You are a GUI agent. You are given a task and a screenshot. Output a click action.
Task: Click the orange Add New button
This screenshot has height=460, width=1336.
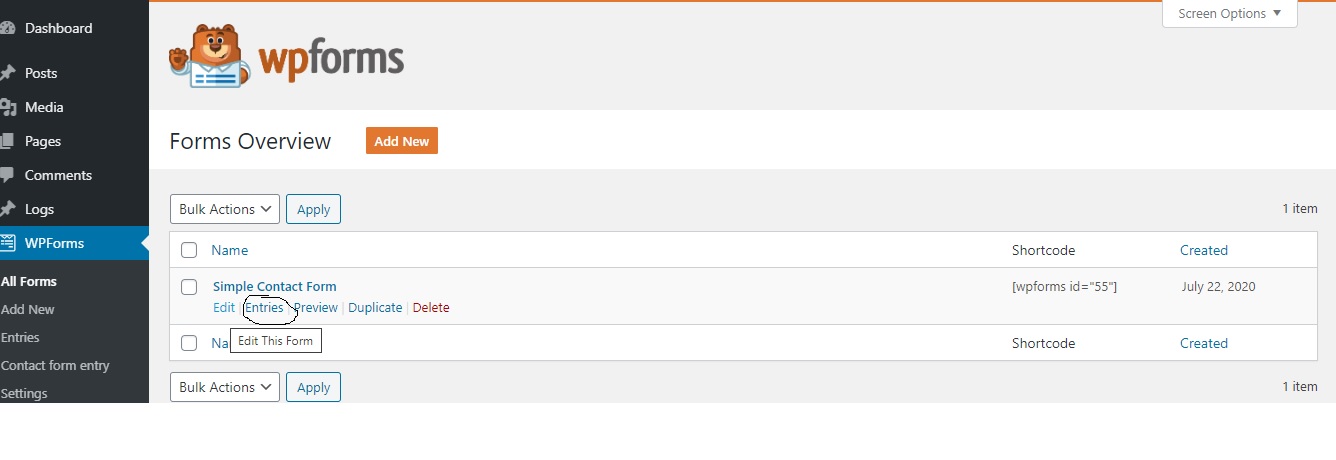point(402,141)
